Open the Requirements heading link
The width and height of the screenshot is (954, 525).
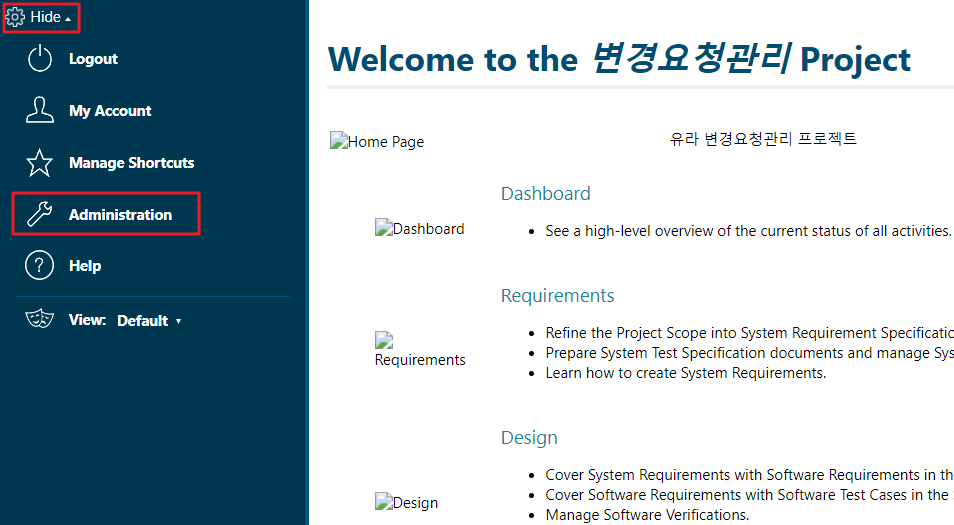(x=557, y=296)
